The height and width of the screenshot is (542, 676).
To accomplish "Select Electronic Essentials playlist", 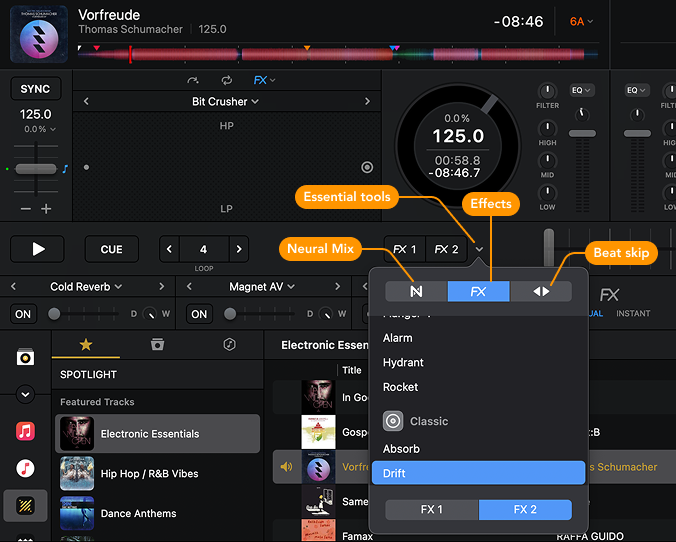I will click(158, 434).
